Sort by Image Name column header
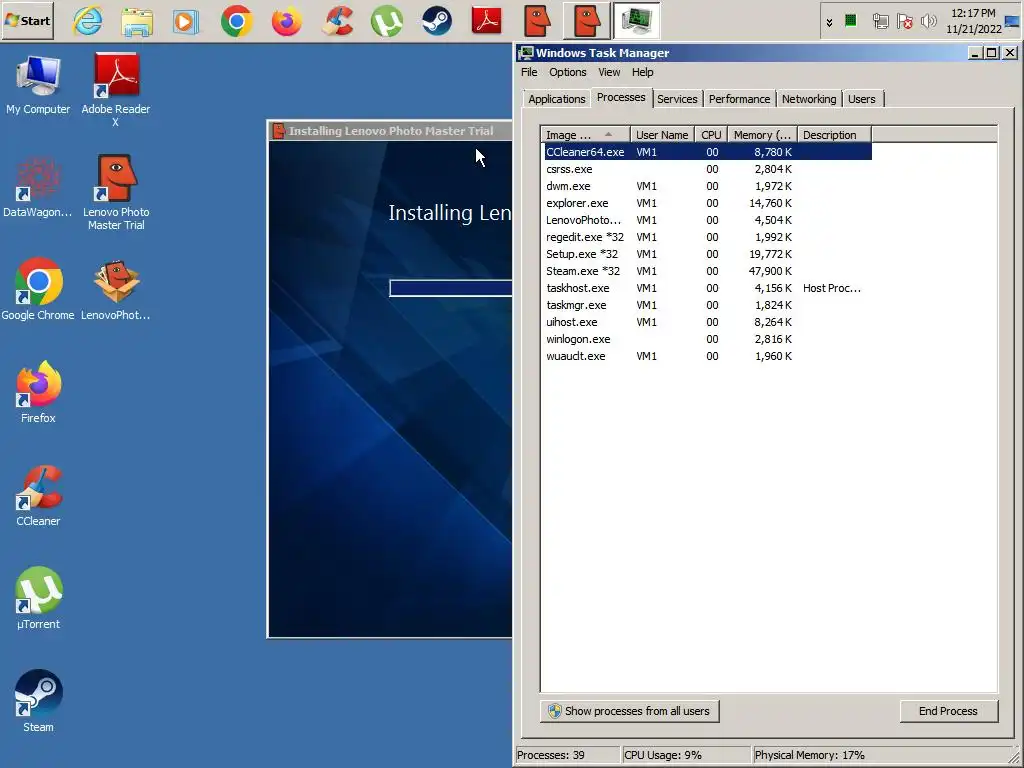1024x768 pixels. (x=586, y=135)
